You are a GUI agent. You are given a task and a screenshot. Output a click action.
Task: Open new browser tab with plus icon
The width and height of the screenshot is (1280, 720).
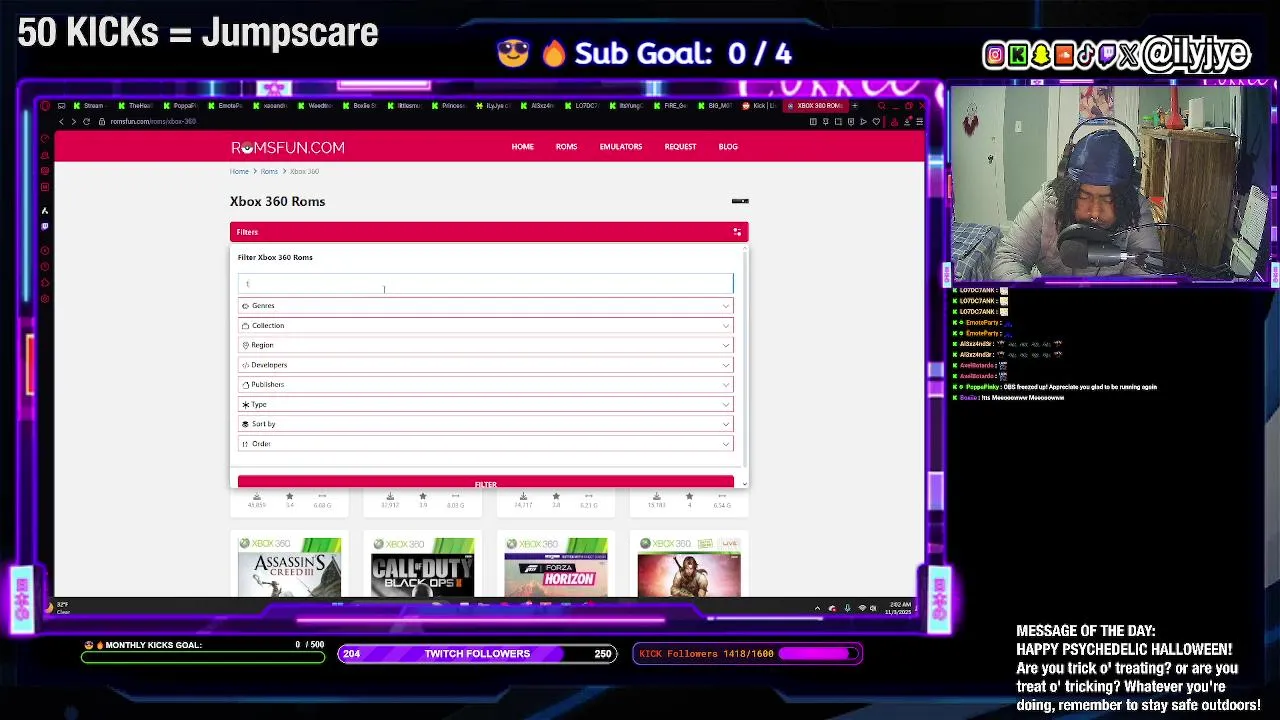854,106
